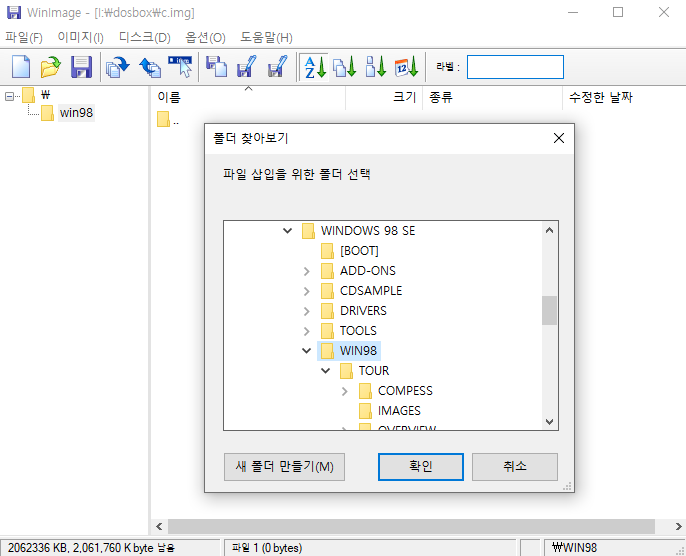The width and height of the screenshot is (686, 556).
Task: Click the Read disk toolbar icon
Action: coord(118,67)
